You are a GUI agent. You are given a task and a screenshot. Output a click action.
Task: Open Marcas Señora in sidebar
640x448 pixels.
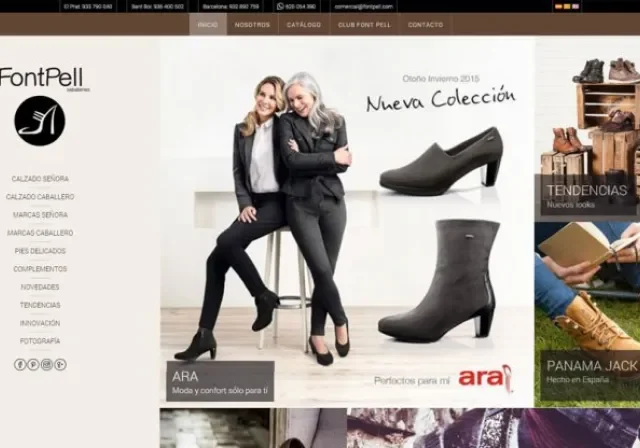point(40,215)
